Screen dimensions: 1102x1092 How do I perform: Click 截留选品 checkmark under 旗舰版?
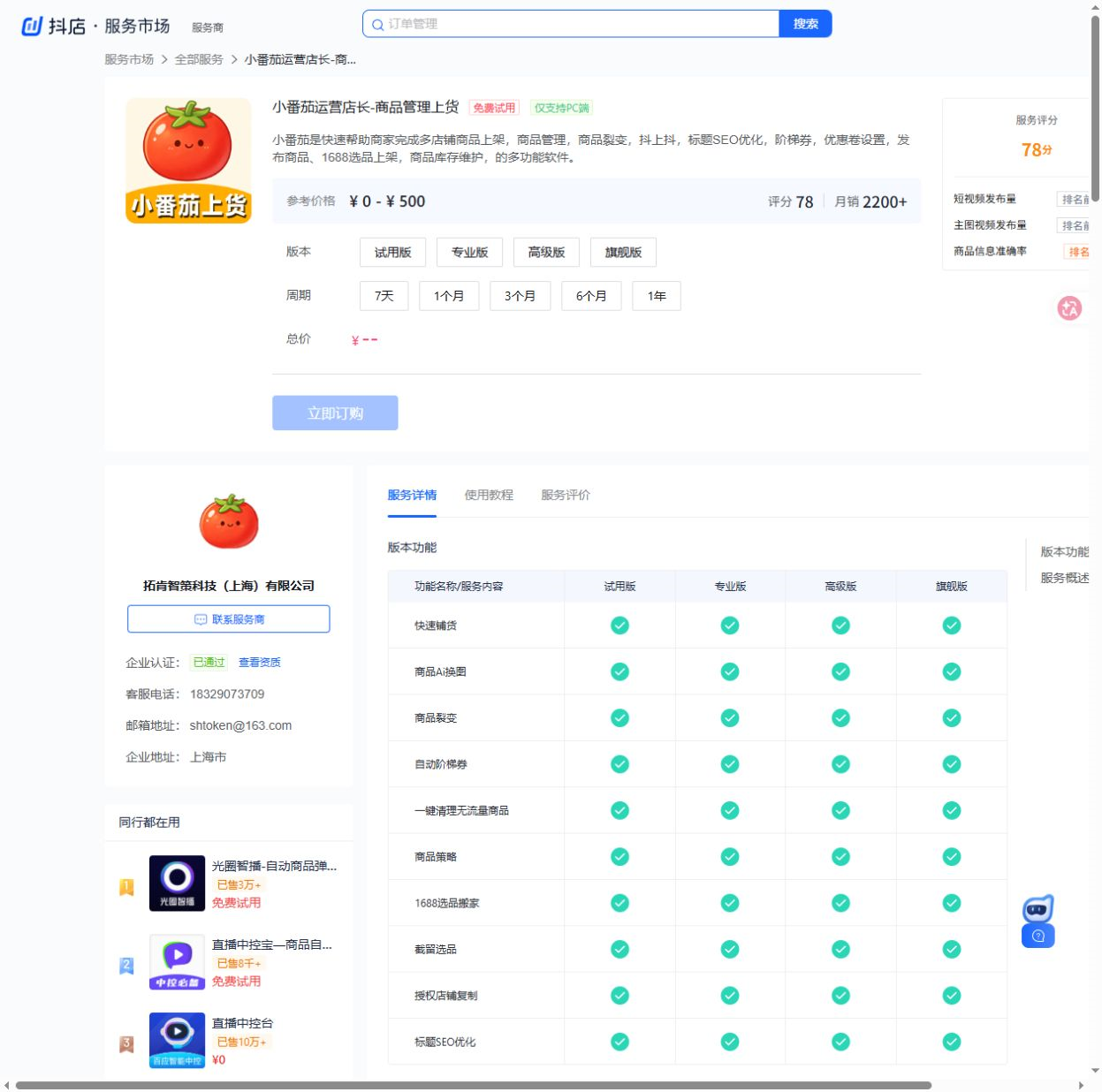pos(952,949)
